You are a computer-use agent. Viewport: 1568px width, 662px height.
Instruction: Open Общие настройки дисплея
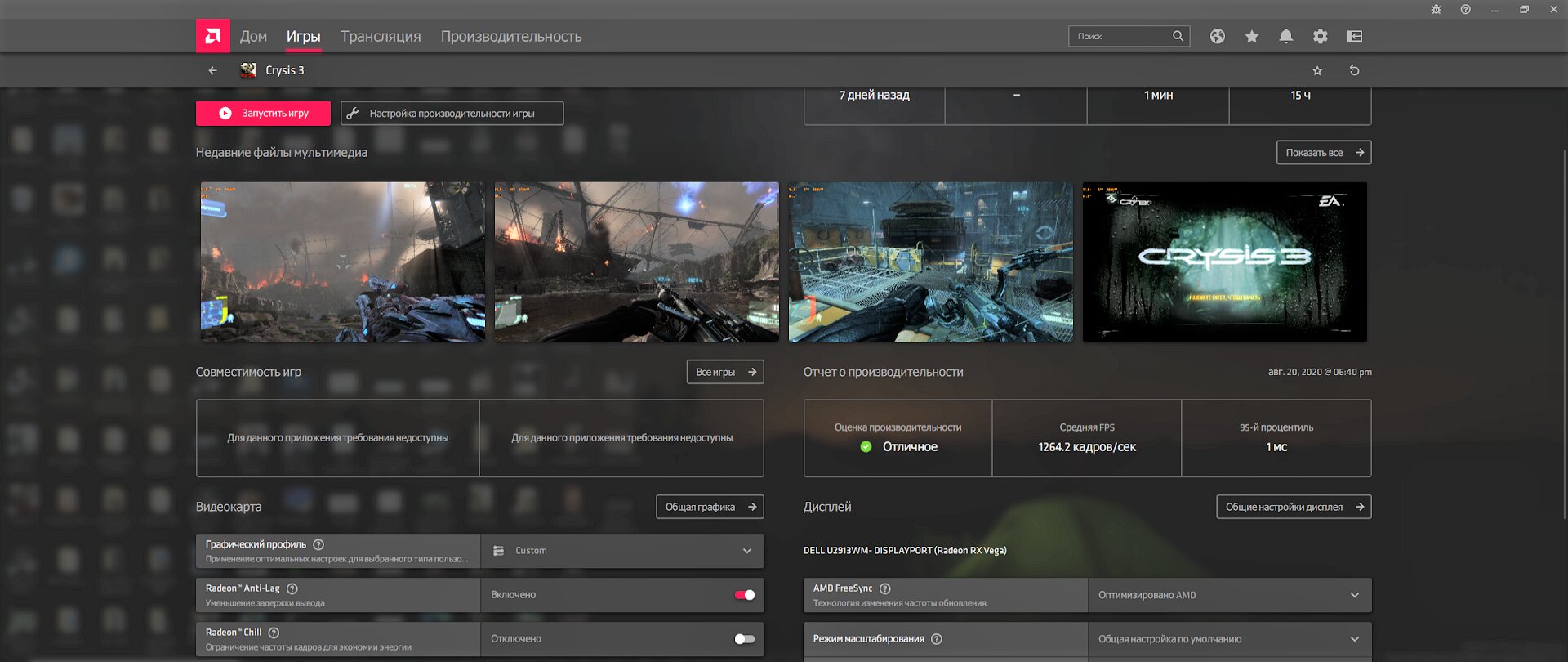(1294, 507)
